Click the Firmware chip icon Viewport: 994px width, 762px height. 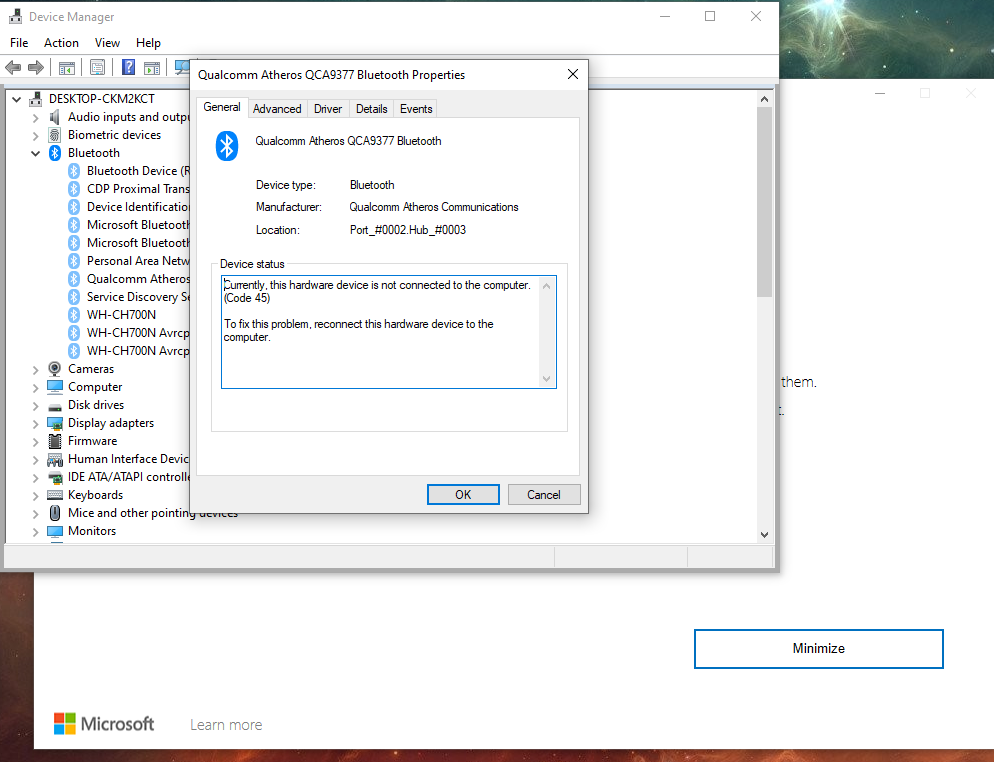coord(55,441)
